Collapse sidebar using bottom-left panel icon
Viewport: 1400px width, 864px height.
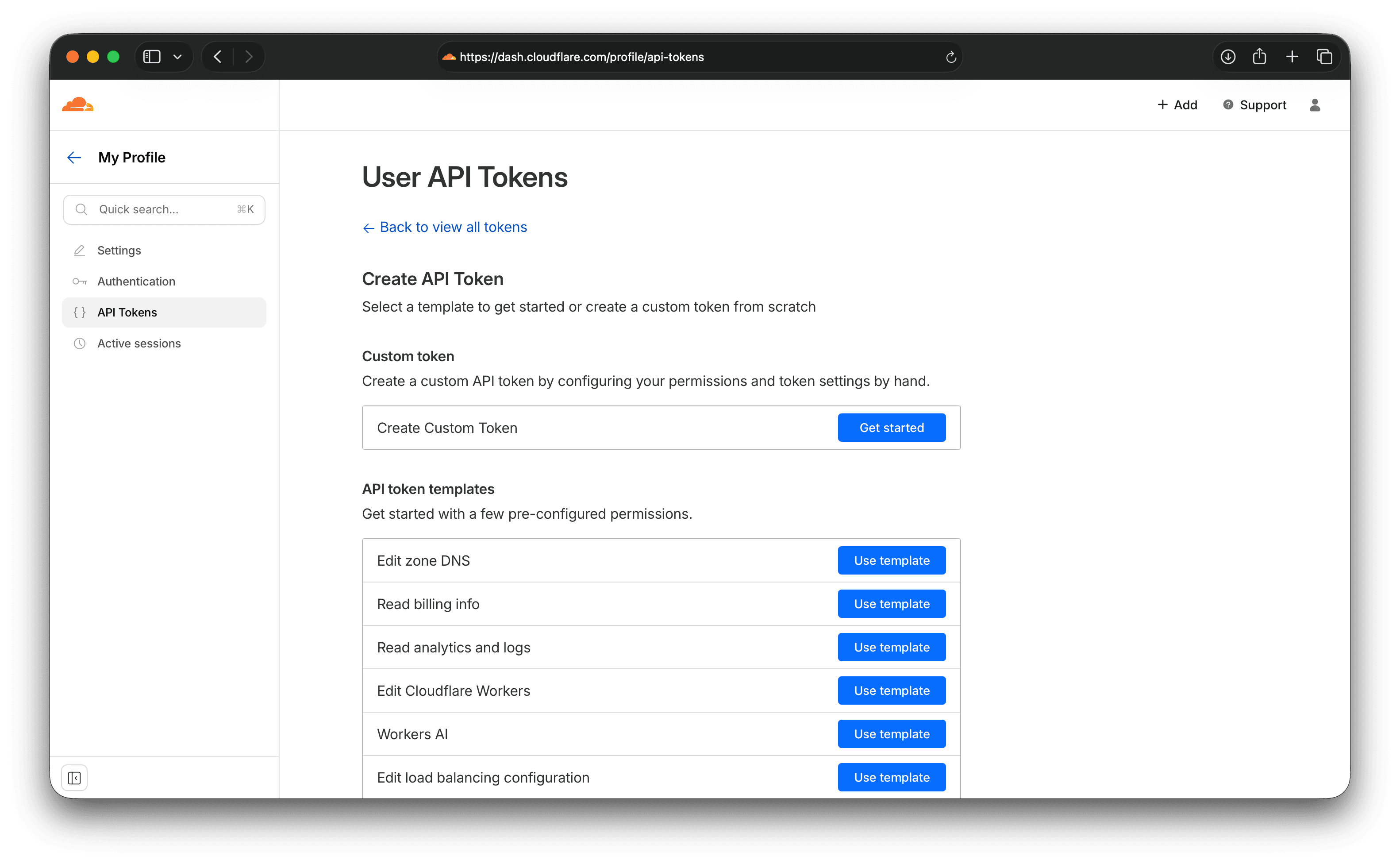pos(74,777)
